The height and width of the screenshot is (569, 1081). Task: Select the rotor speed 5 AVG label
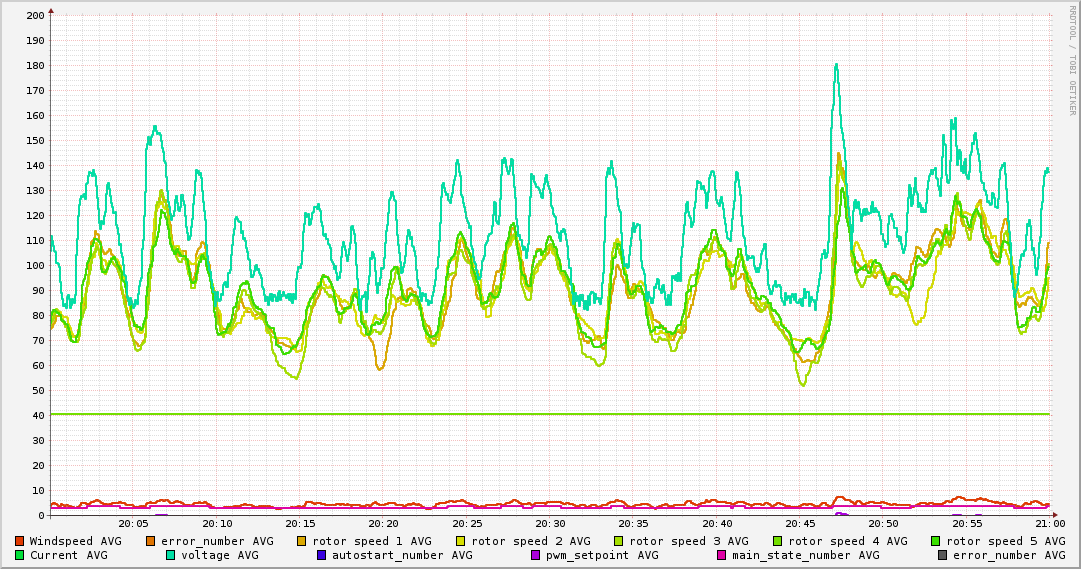pos(1005,541)
